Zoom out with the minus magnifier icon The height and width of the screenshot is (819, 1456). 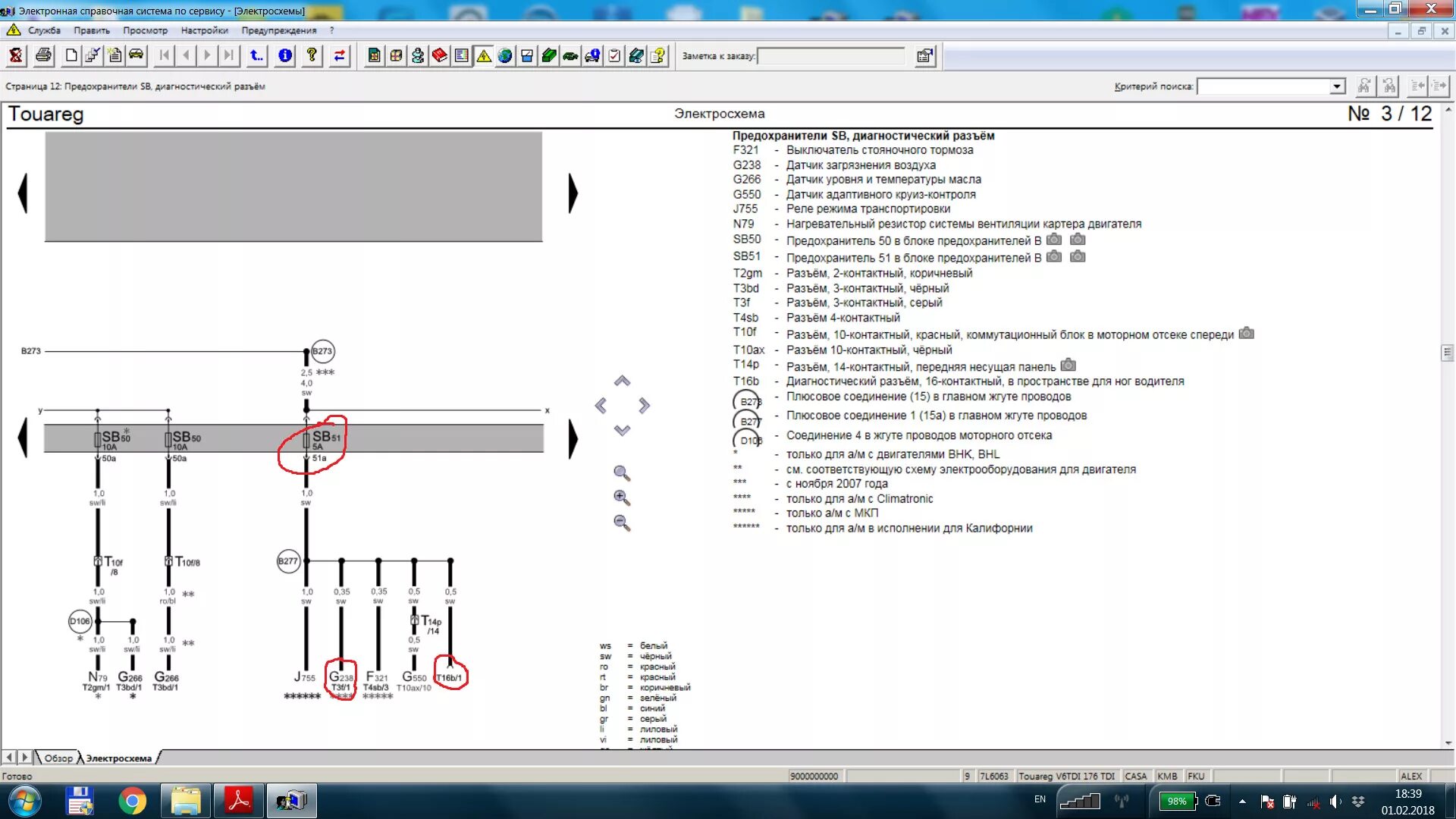[622, 522]
